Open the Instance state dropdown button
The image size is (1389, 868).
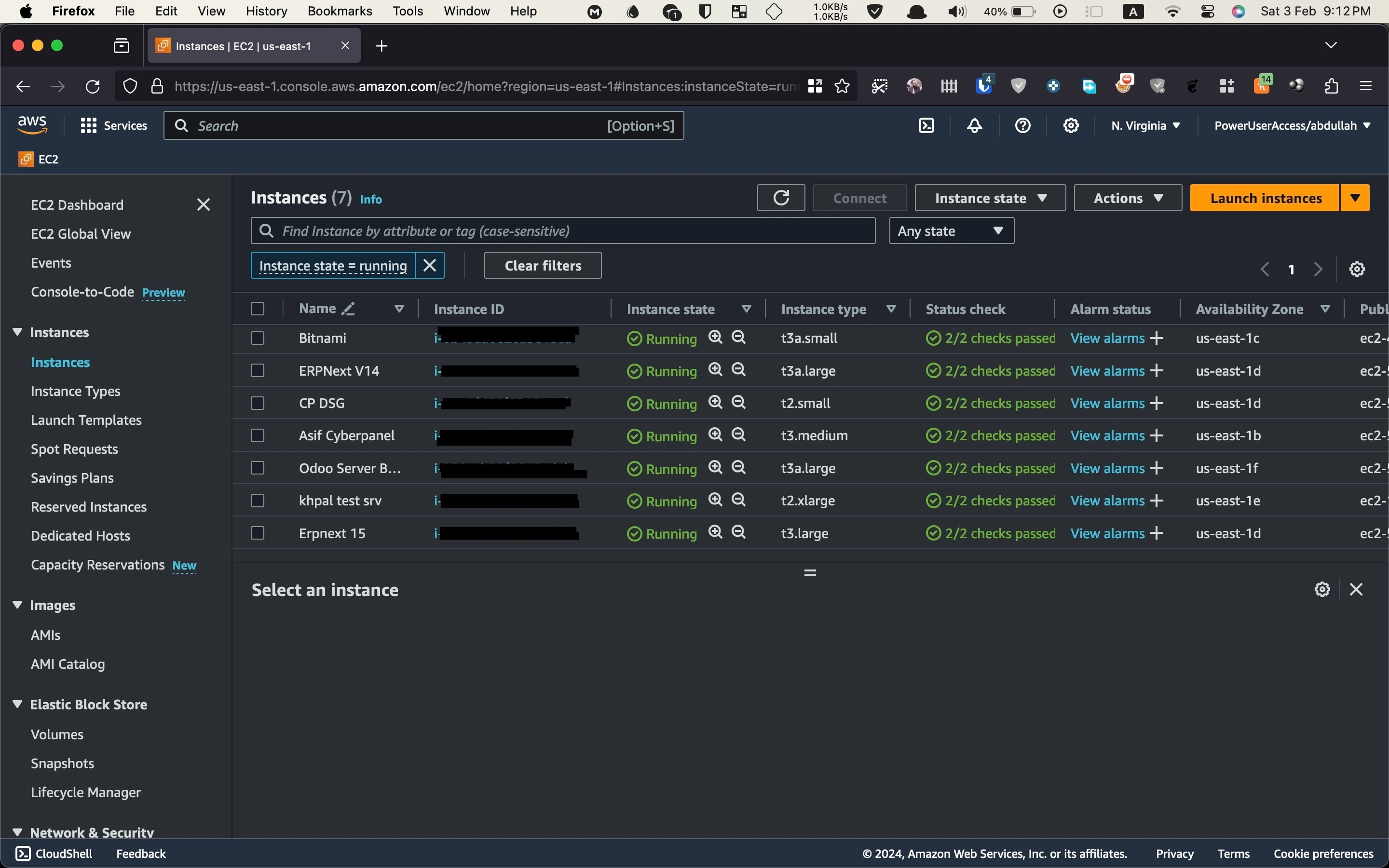pyautogui.click(x=990, y=198)
